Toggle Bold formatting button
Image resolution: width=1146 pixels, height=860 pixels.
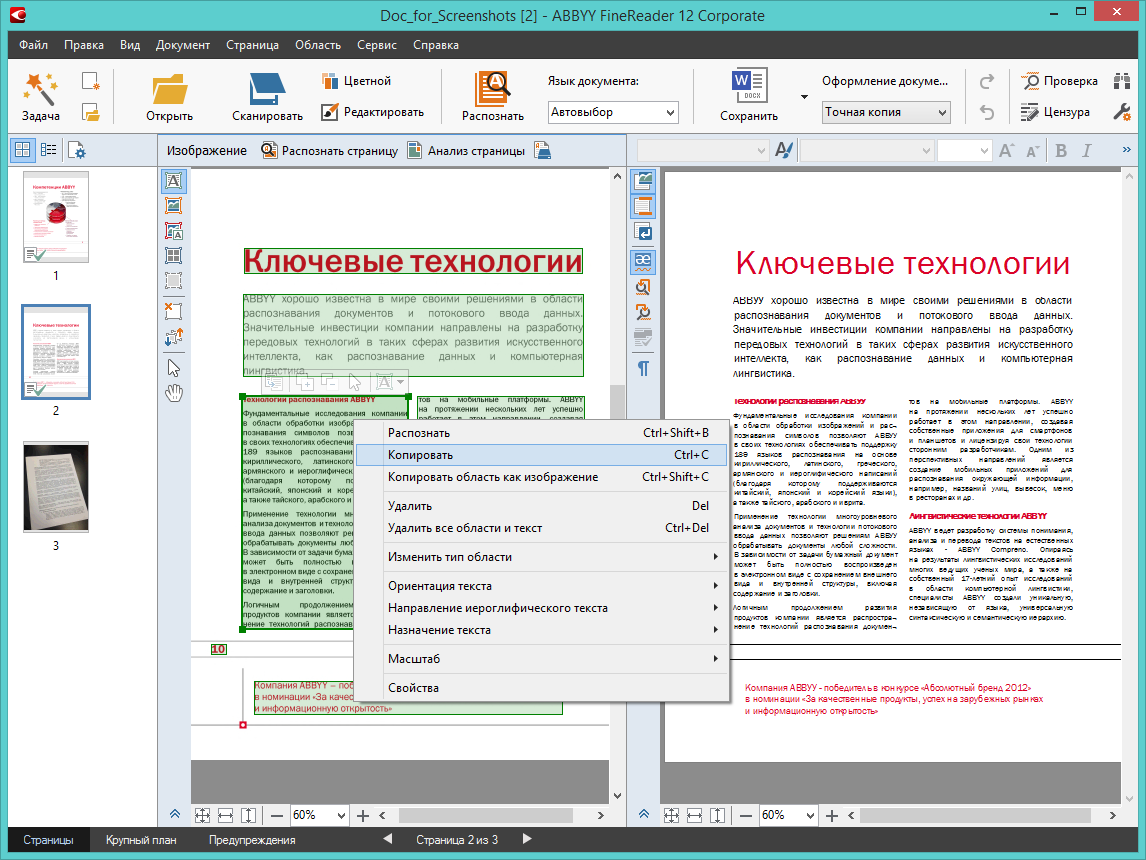pyautogui.click(x=1060, y=151)
